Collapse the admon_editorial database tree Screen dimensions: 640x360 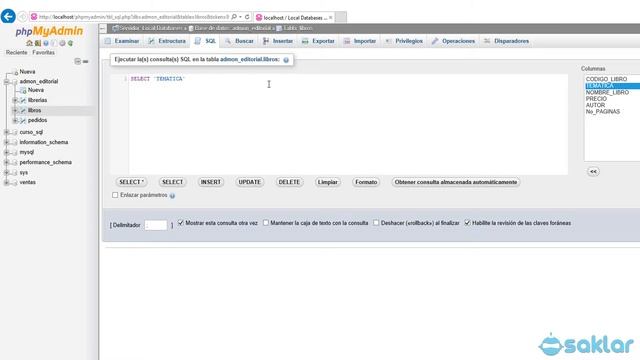click(x=7, y=82)
